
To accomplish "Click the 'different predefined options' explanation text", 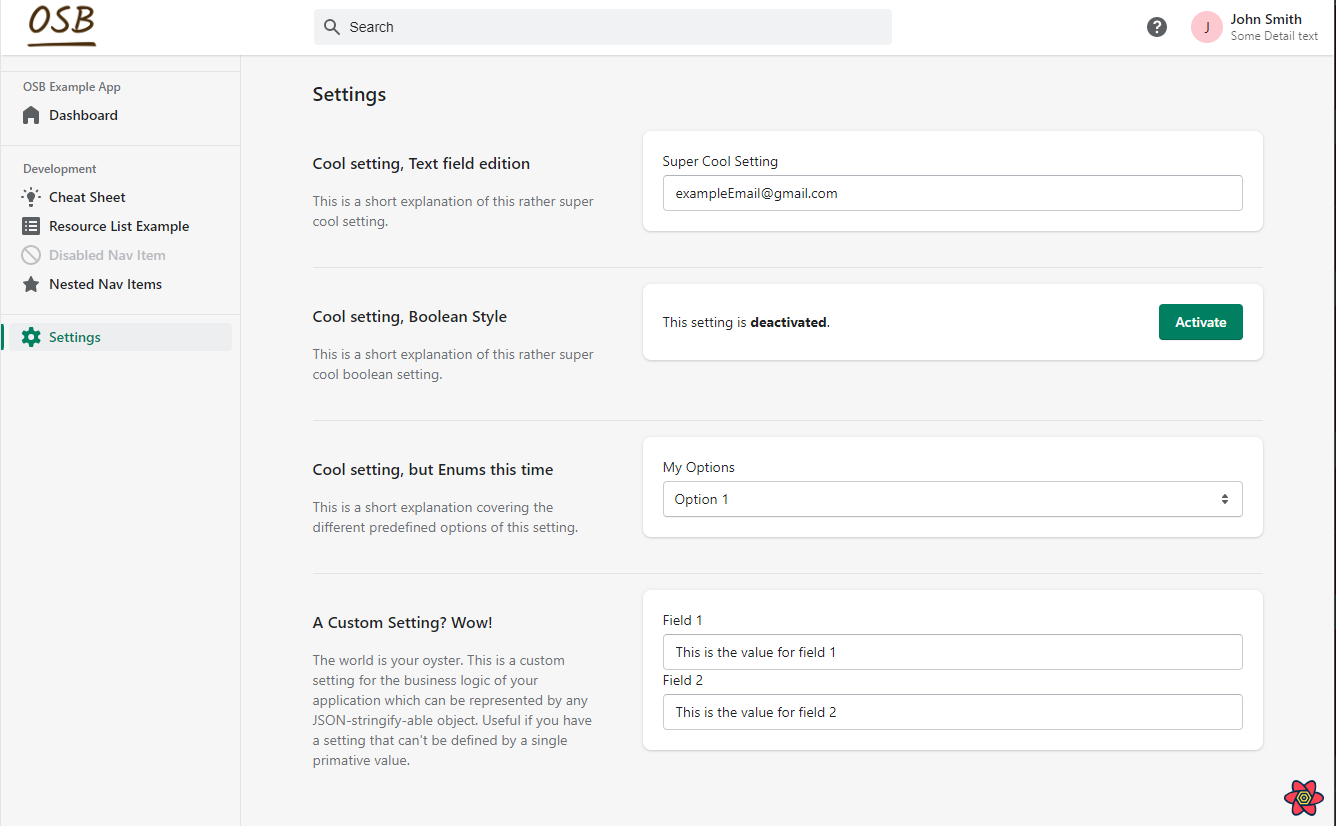I will click(x=445, y=517).
